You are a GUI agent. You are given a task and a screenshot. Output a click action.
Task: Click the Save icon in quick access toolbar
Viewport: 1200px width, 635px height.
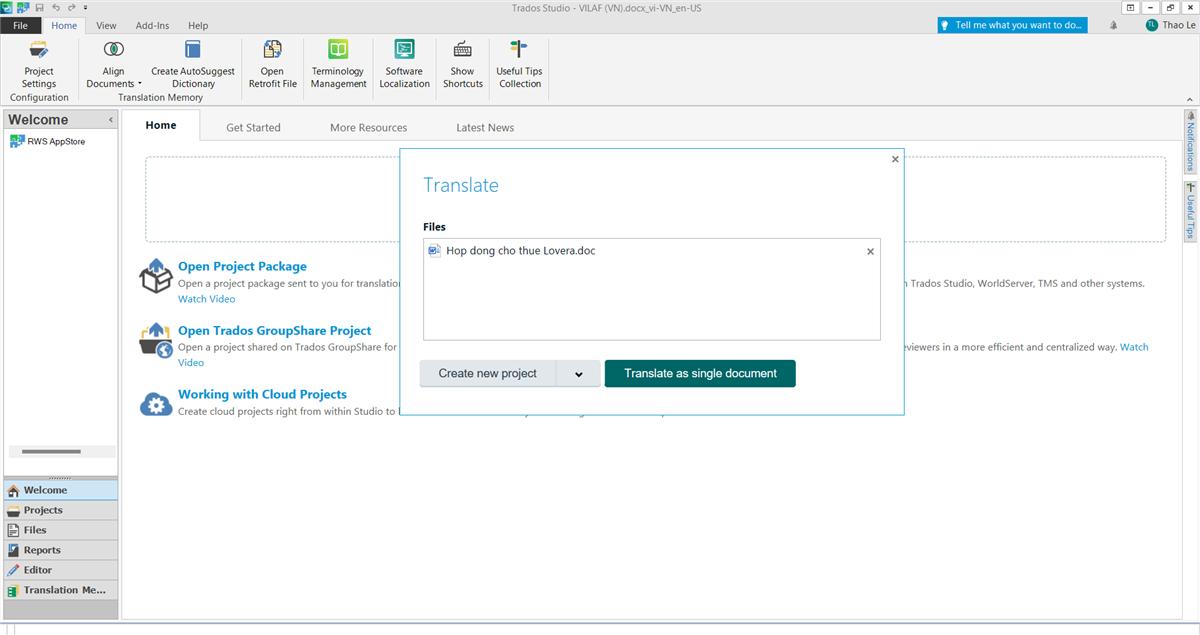(39, 7)
